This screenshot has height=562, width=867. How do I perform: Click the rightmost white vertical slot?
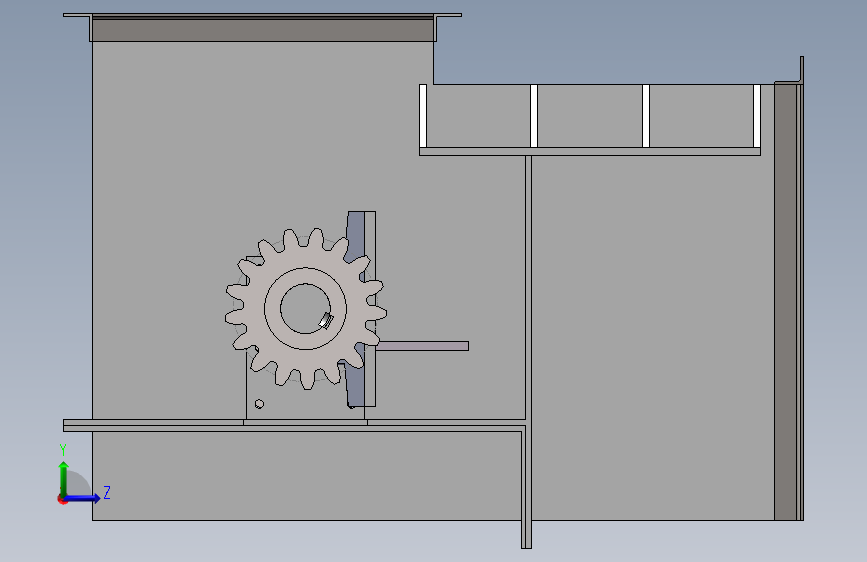pyautogui.click(x=757, y=116)
